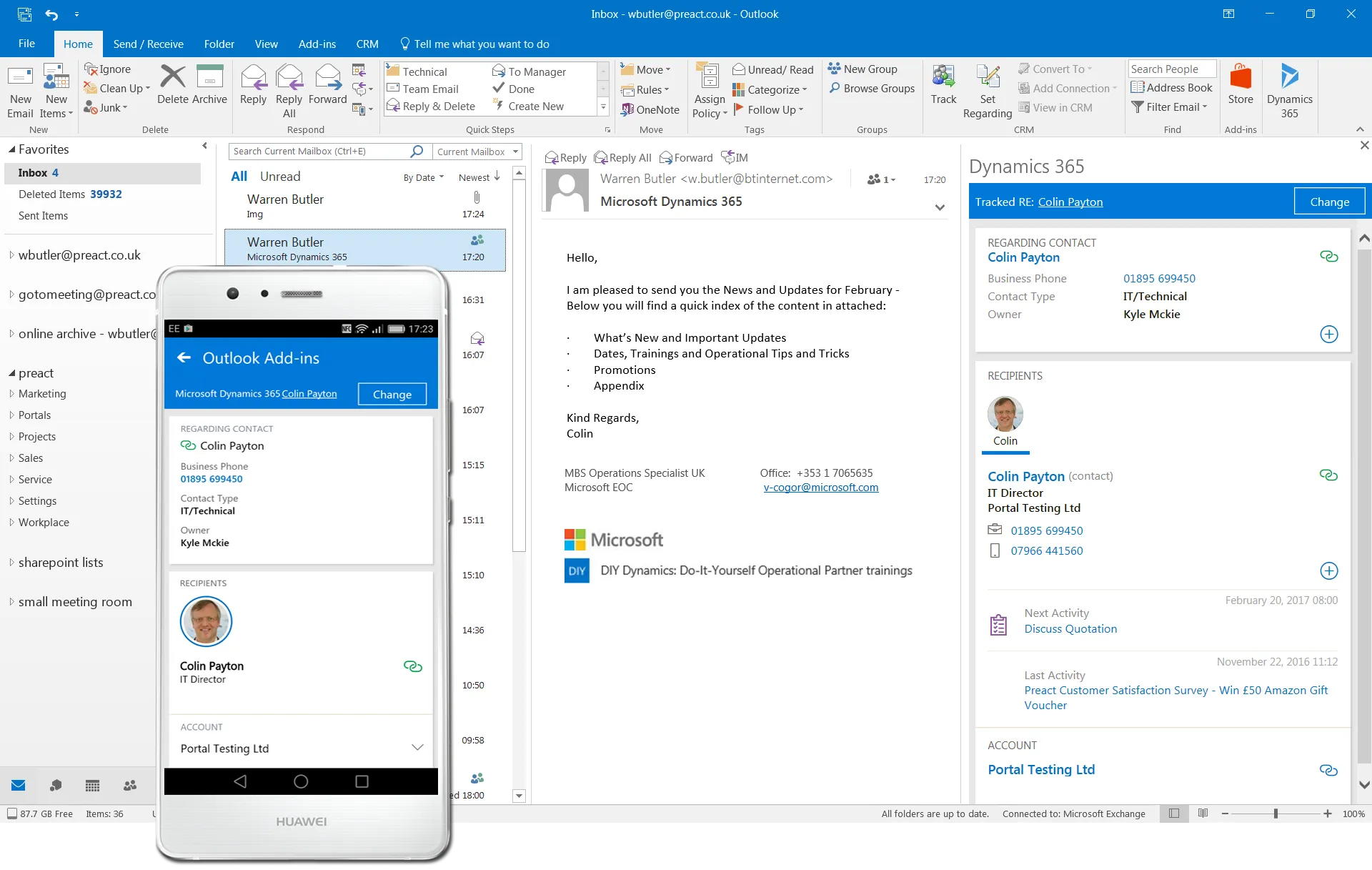Click the Reply All ribbon icon
This screenshot has height=870, width=1372.
289,77
